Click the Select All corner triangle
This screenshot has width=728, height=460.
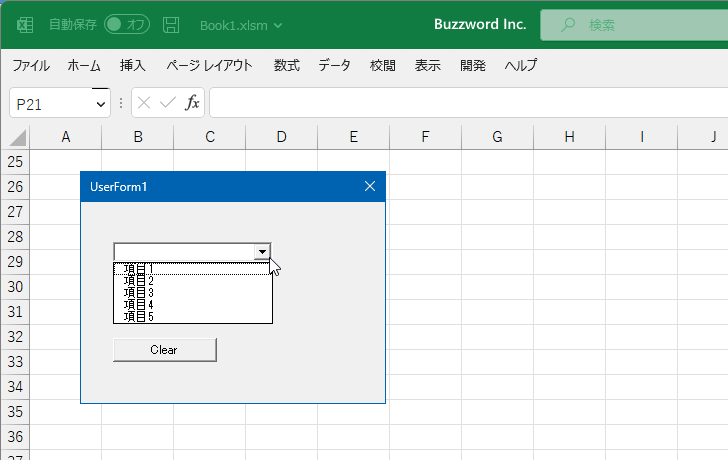[17, 138]
